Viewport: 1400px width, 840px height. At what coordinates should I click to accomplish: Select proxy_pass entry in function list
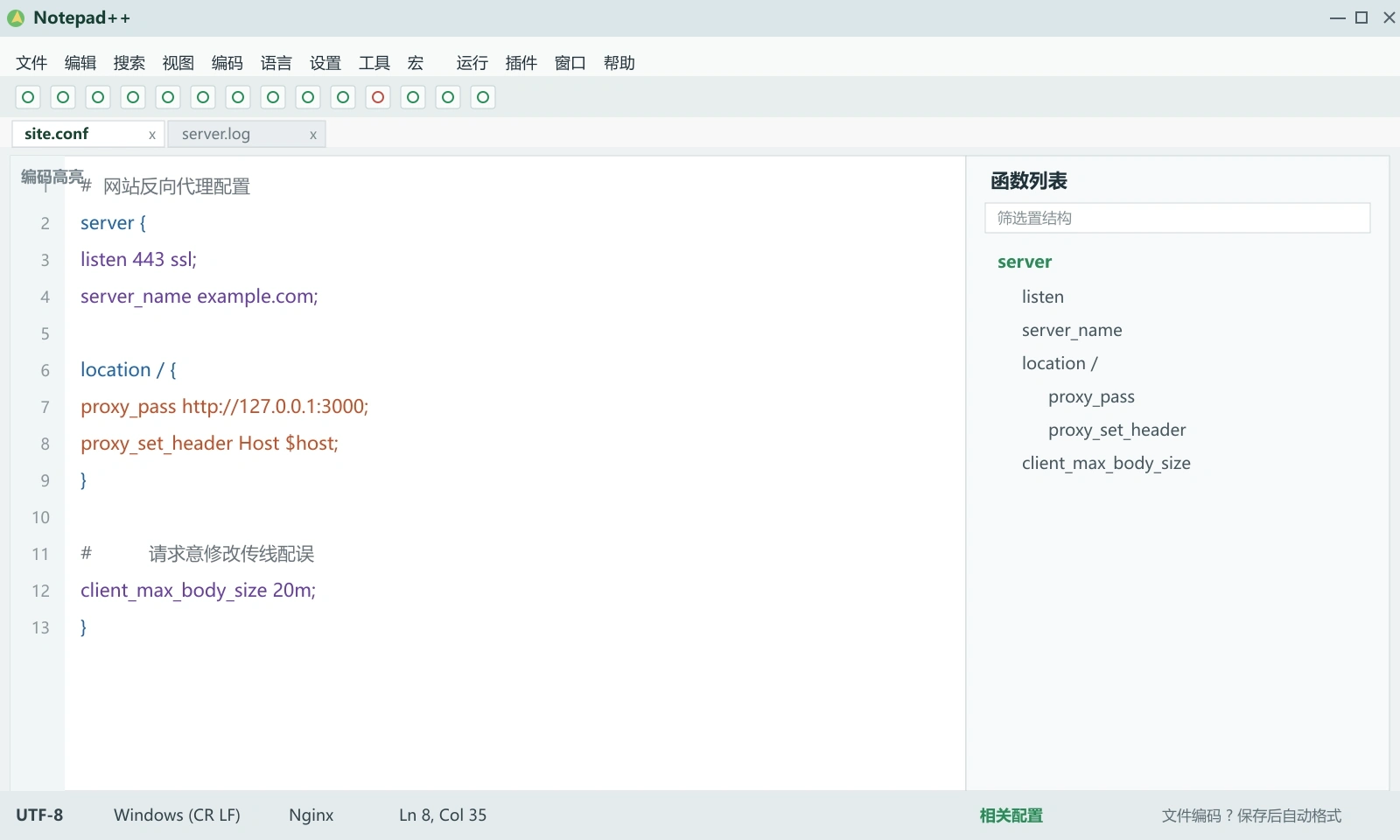point(1091,396)
